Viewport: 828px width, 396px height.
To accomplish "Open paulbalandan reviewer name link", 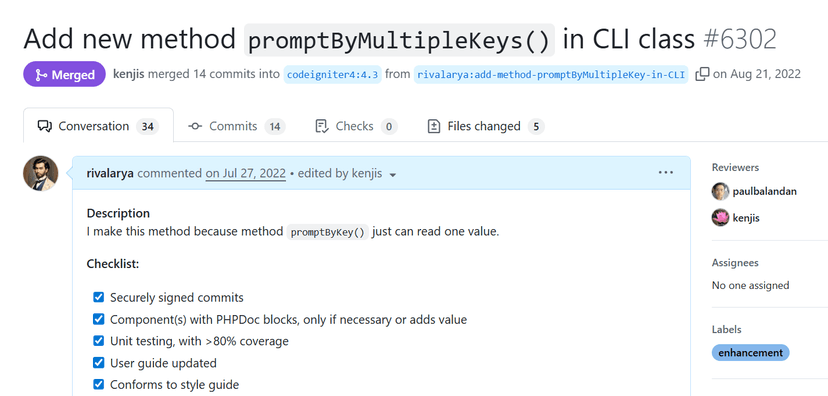I will click(765, 192).
